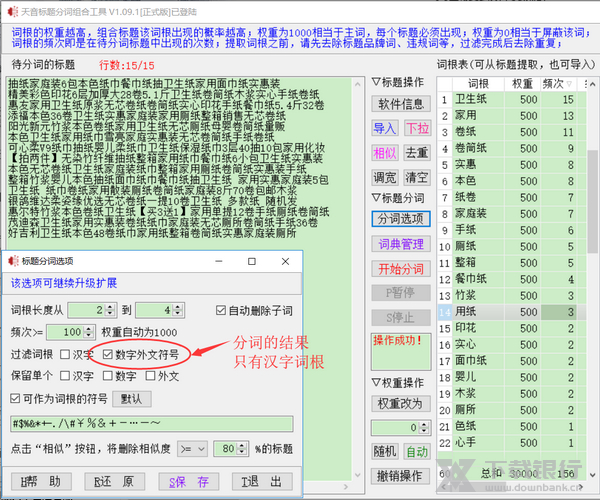Enable 保留单个 汉字 checkbox
This screenshot has height=500, width=600.
tap(65, 376)
